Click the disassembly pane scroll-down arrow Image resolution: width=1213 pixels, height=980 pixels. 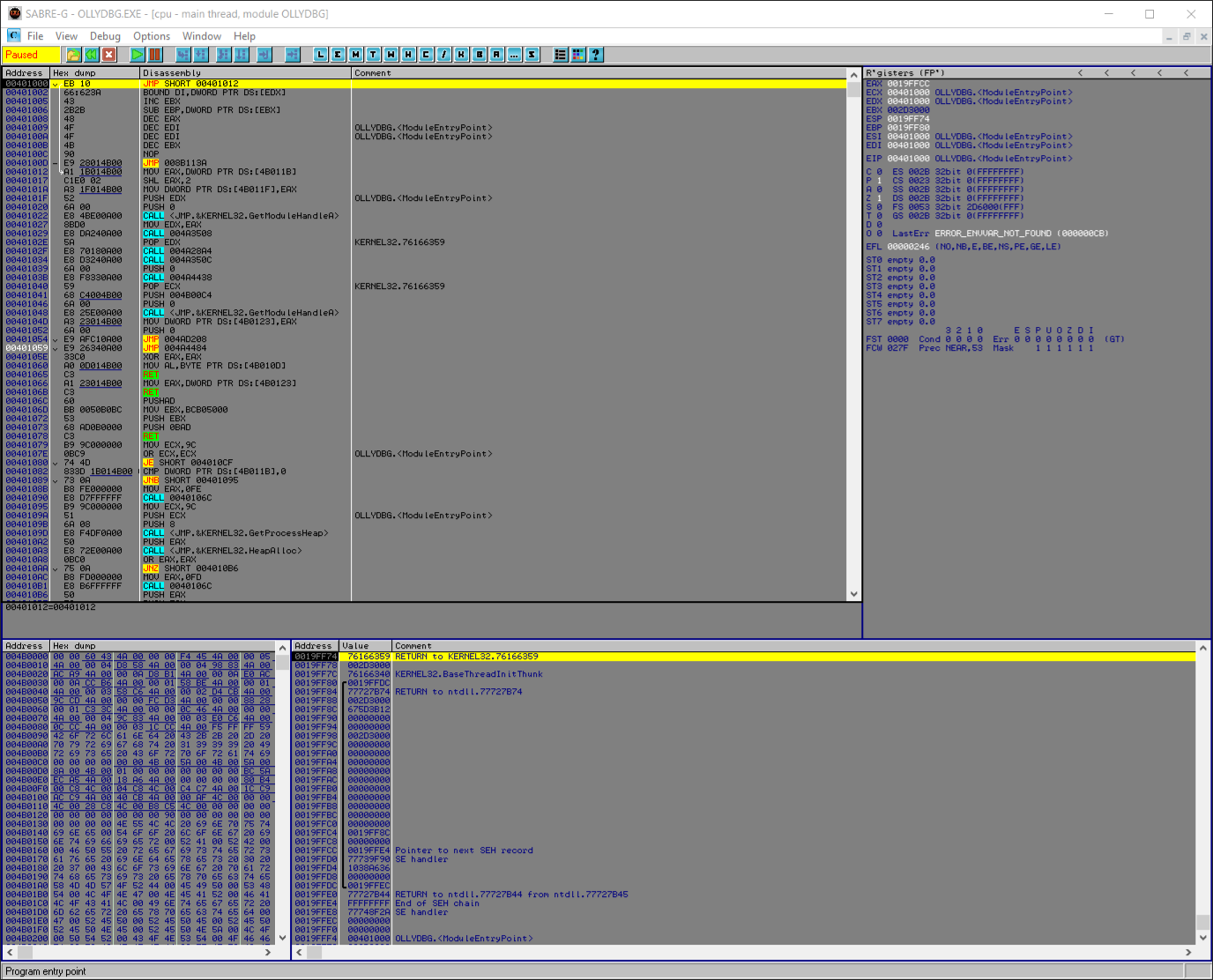853,595
